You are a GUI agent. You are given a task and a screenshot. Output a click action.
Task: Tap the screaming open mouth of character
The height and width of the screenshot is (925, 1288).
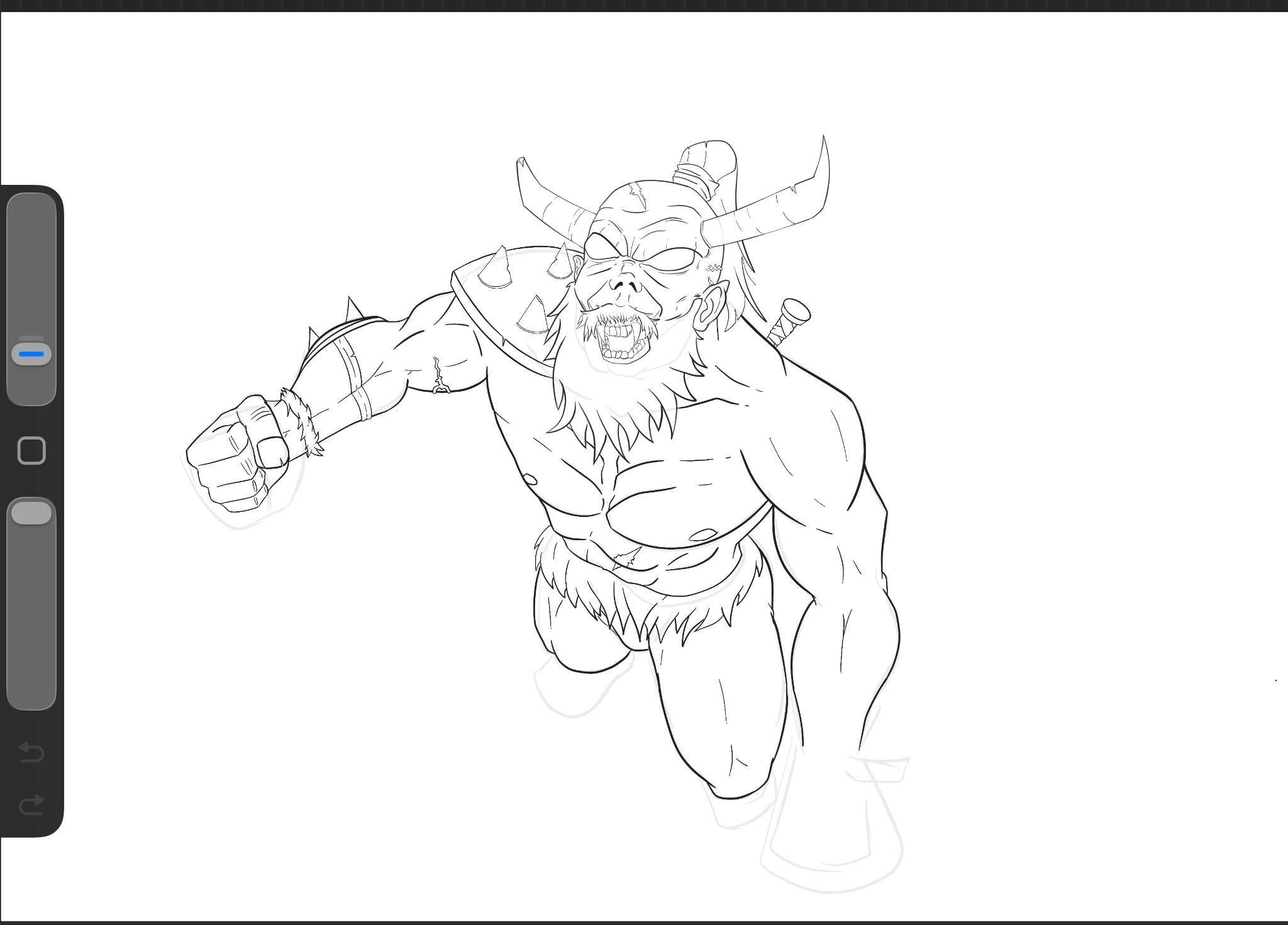tap(623, 343)
